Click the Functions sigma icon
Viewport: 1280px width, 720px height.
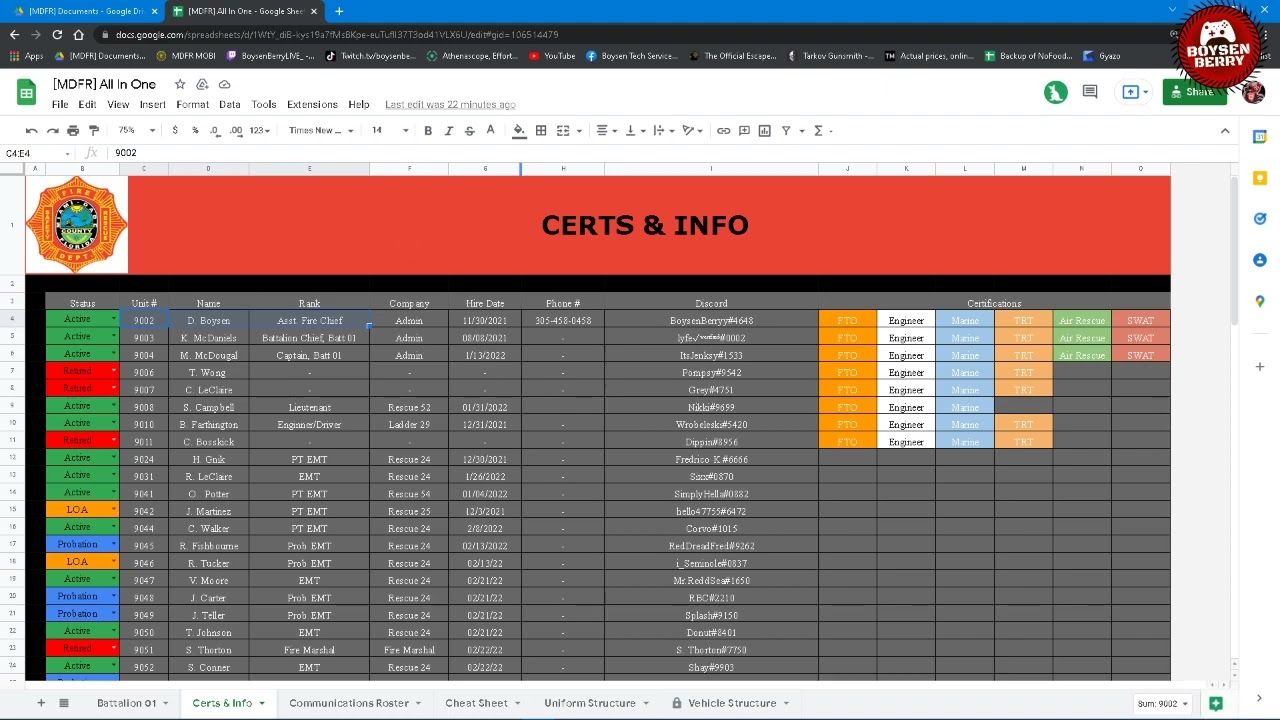[818, 131]
